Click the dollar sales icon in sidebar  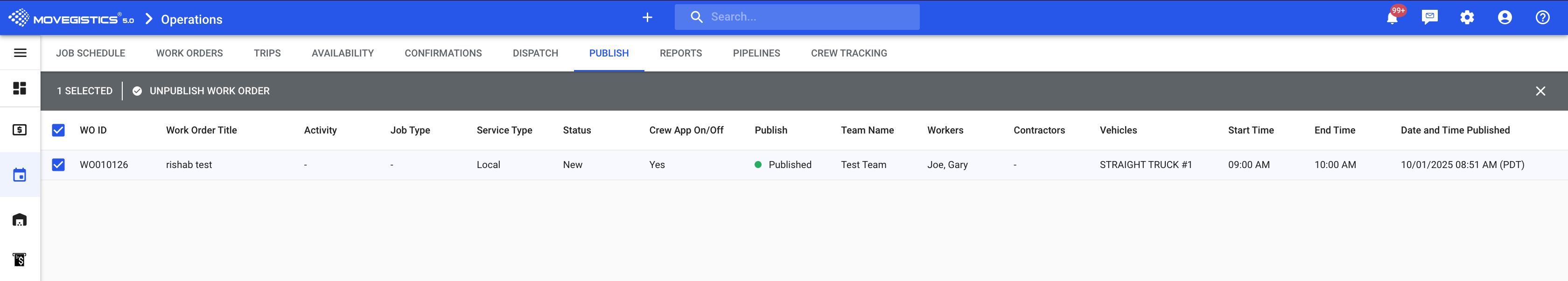click(20, 130)
